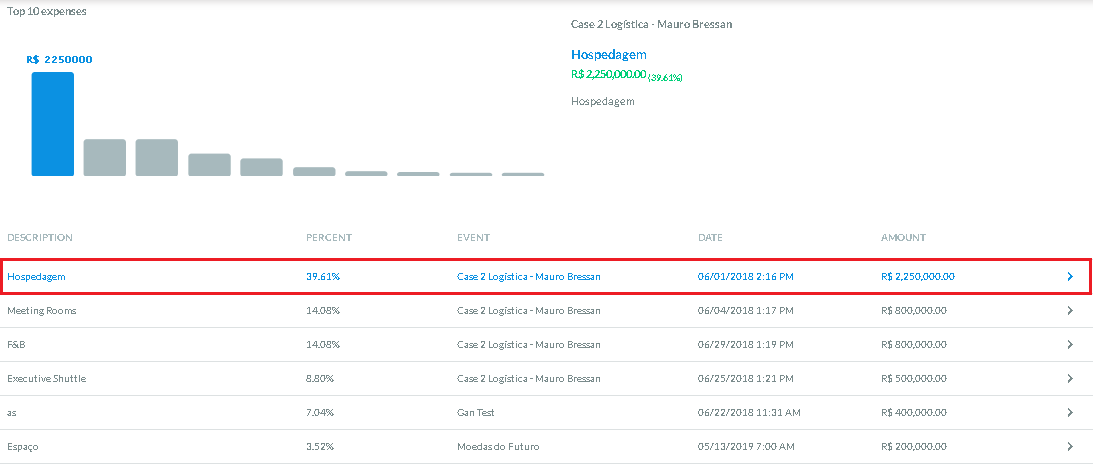This screenshot has width=1093, height=469.
Task: Click R$ 500,000.00 amount cell
Action: tap(914, 378)
